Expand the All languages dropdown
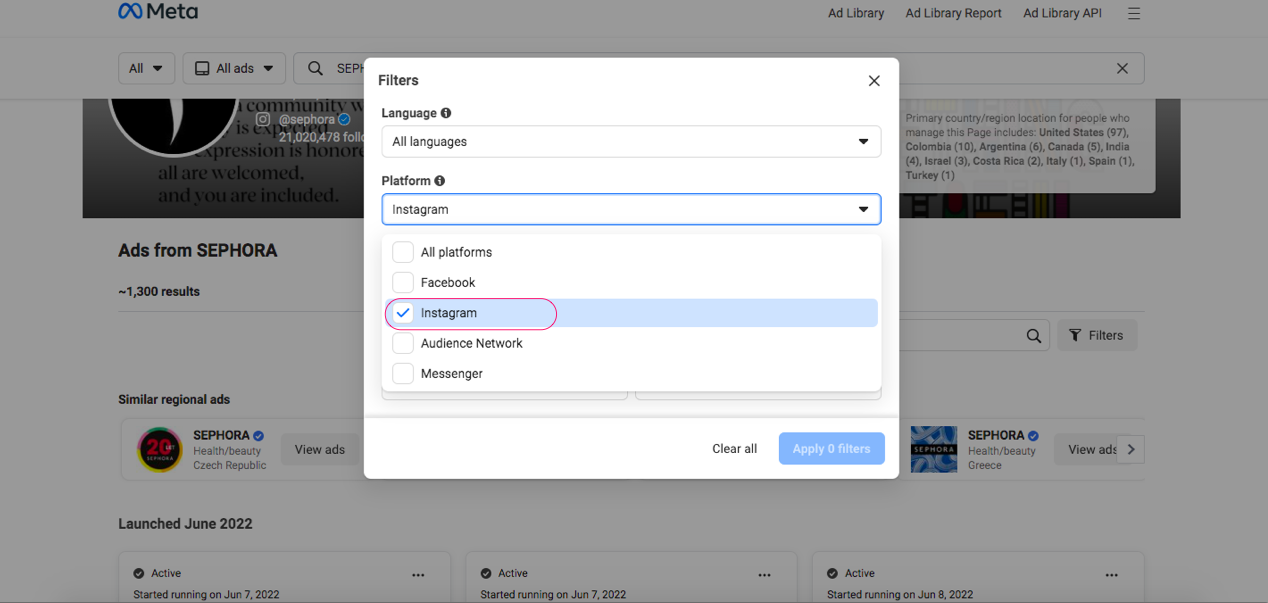The height and width of the screenshot is (603, 1268). (x=631, y=142)
